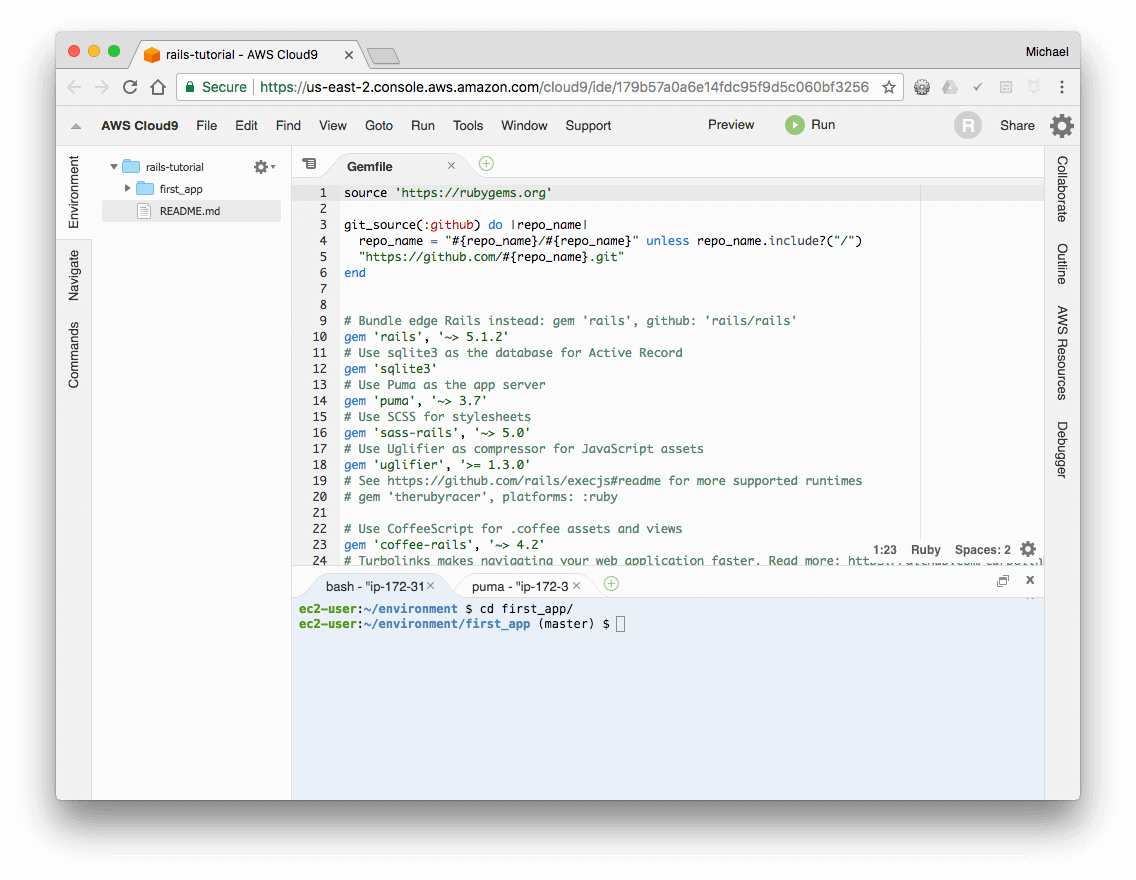The width and height of the screenshot is (1136, 880).
Task: Click the gem 'rails' code line
Action: [426, 337]
